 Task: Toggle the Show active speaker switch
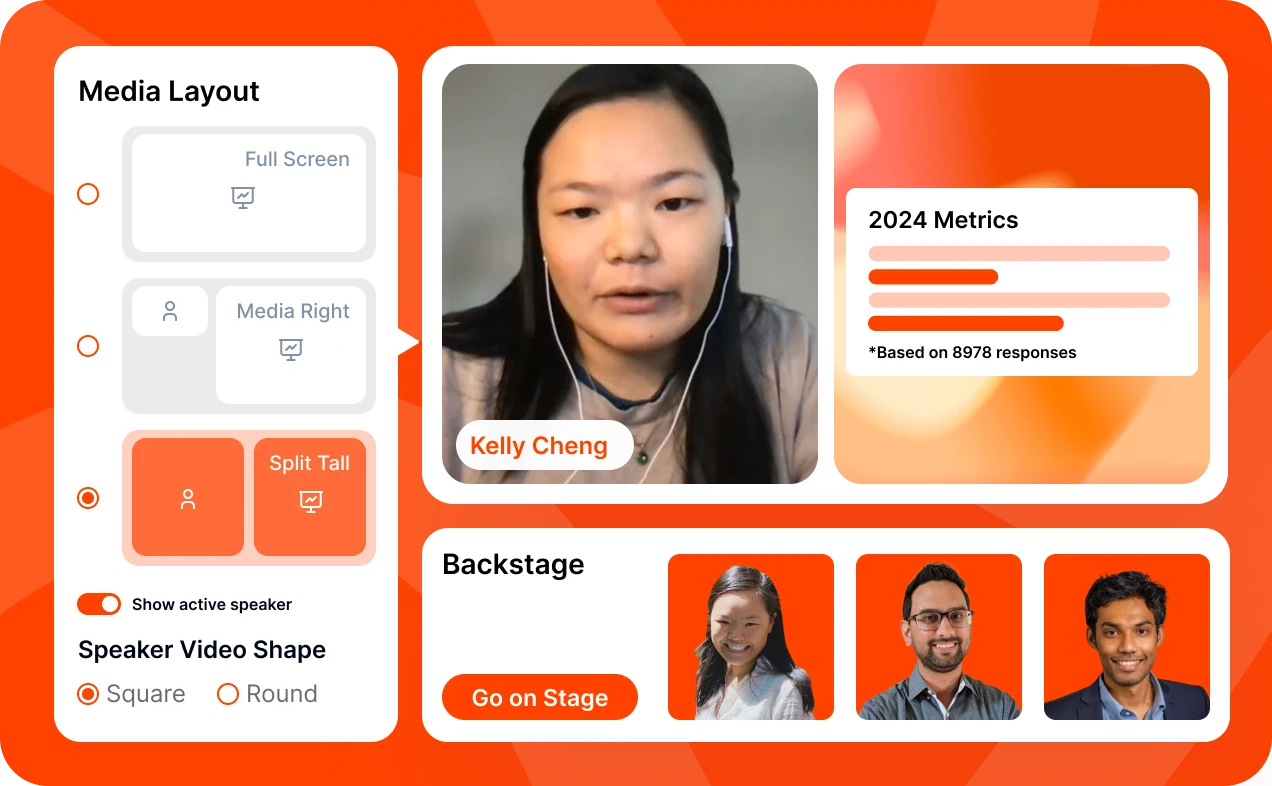(x=99, y=604)
